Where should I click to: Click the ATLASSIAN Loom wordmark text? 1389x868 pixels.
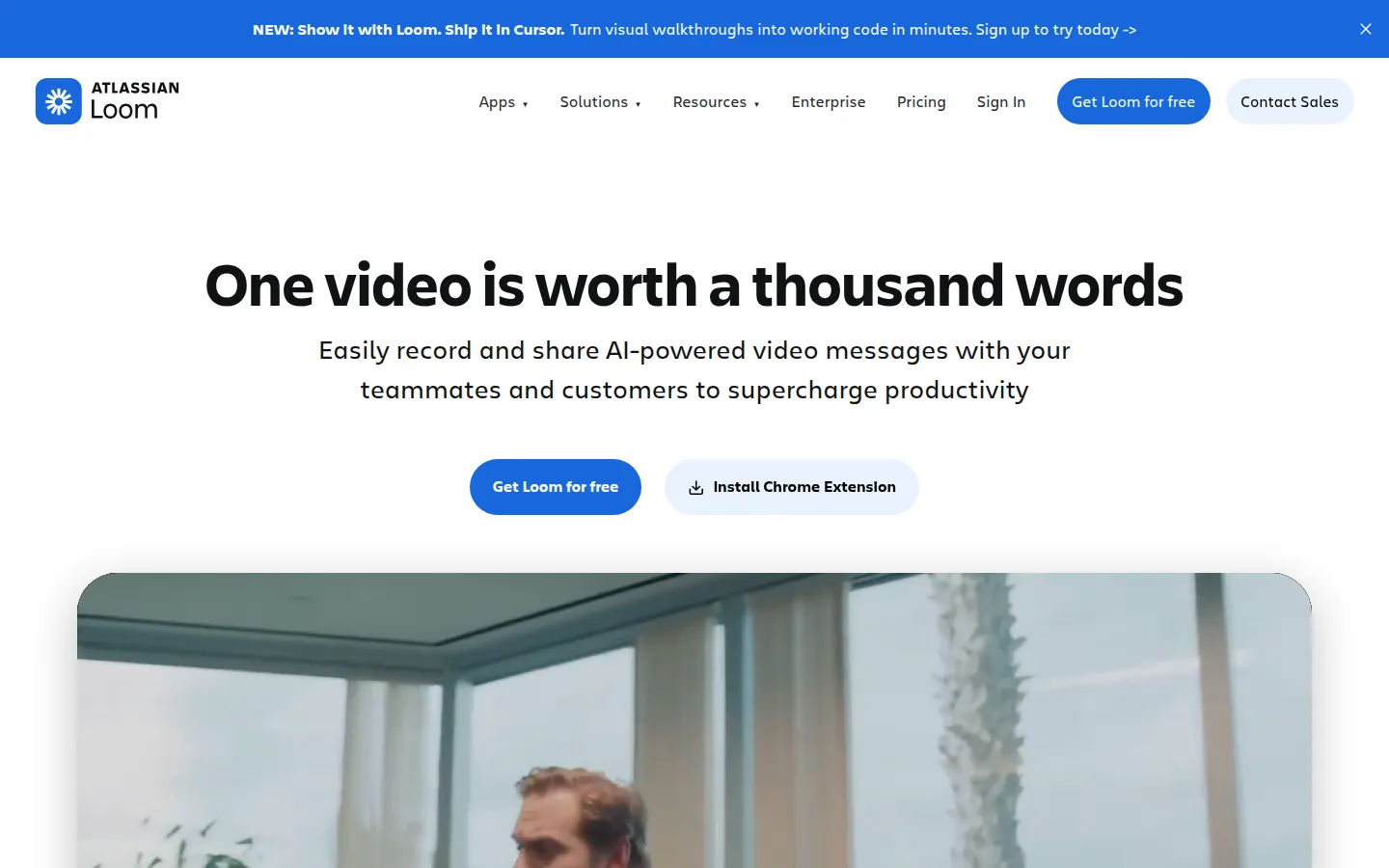click(x=135, y=100)
